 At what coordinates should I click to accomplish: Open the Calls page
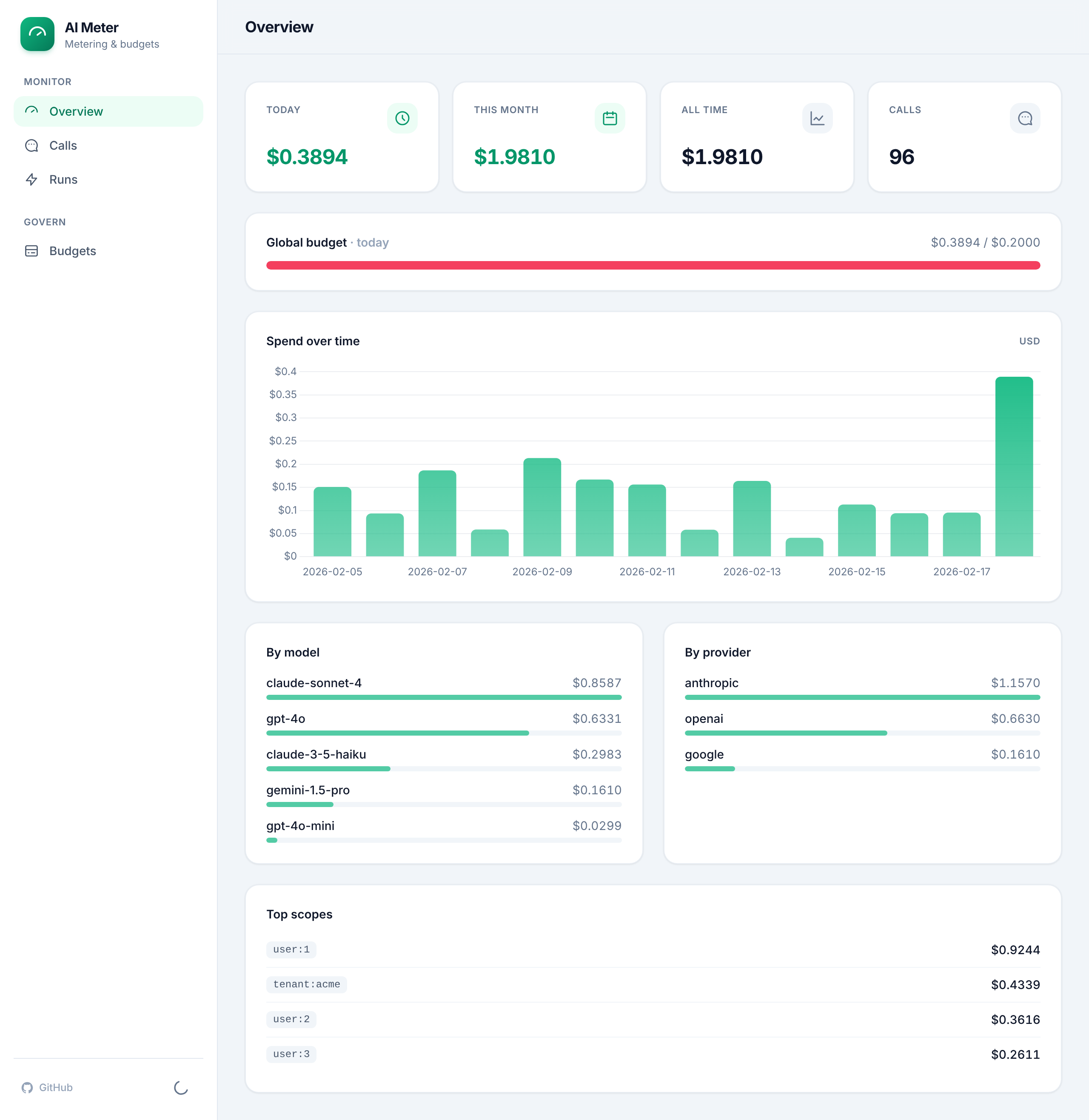(x=108, y=146)
